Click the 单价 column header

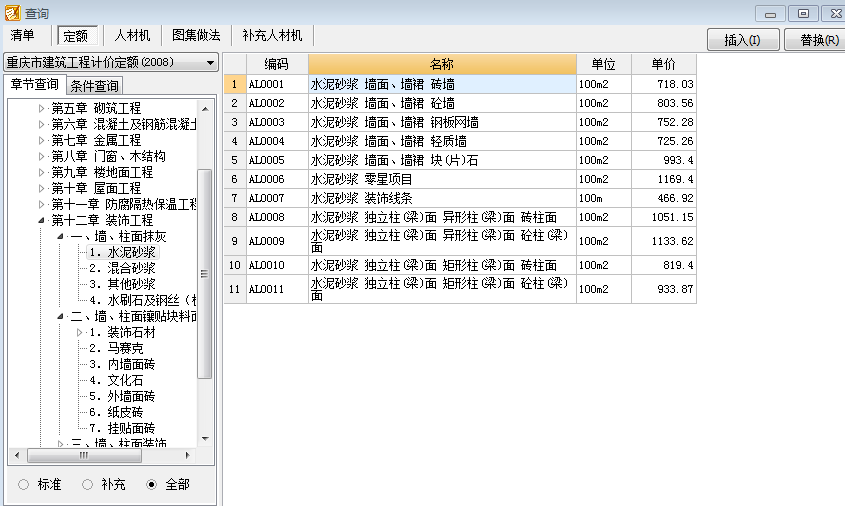tap(663, 64)
